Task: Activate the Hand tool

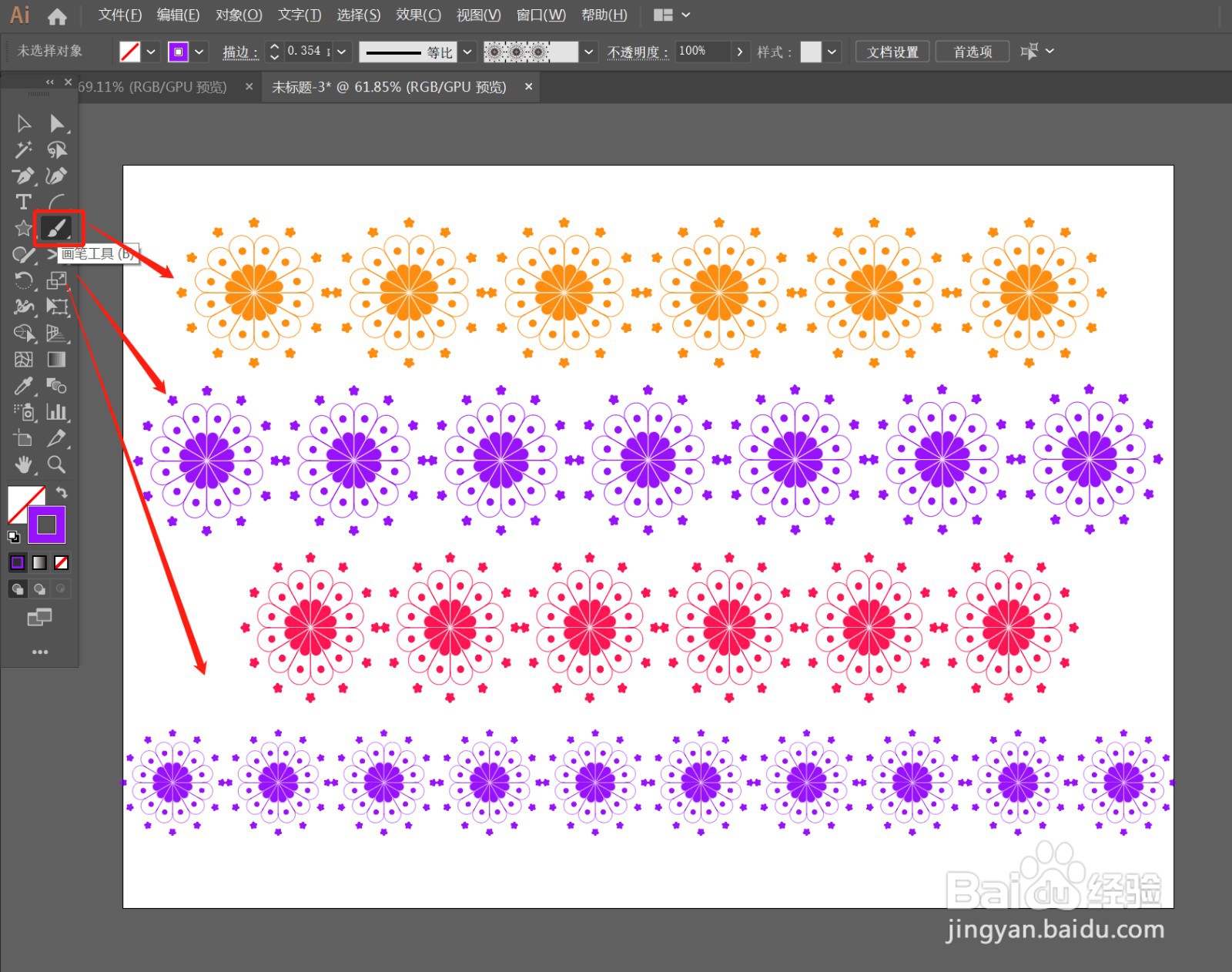Action: tap(23, 464)
